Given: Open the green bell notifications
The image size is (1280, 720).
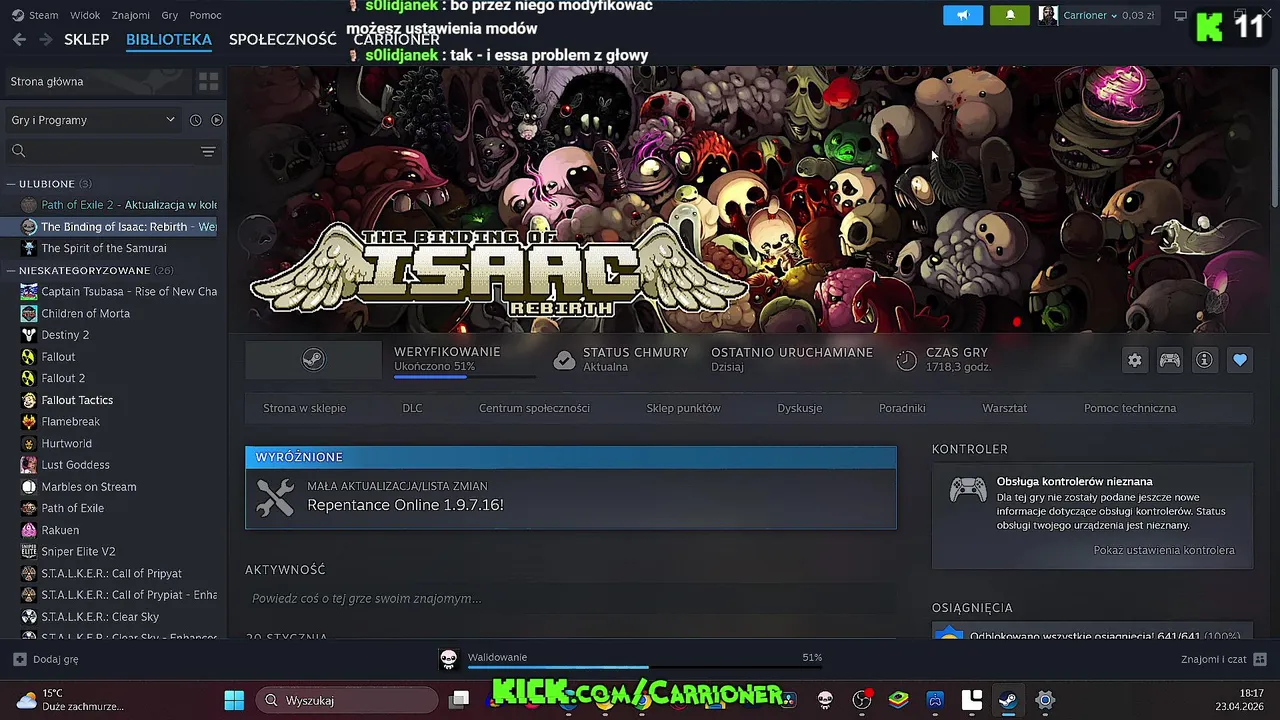Looking at the screenshot, I should 1010,15.
